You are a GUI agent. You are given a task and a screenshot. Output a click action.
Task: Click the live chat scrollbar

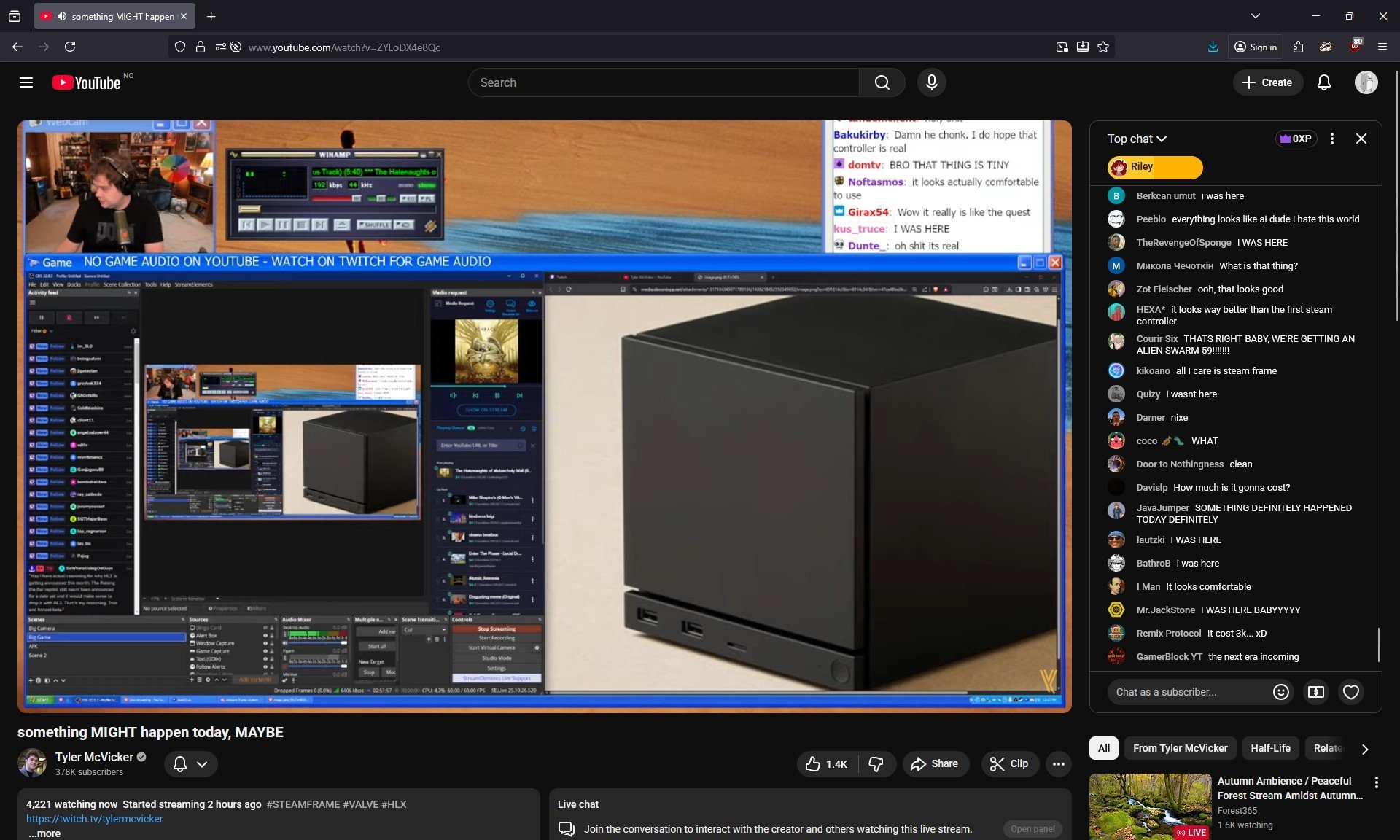click(x=1378, y=645)
